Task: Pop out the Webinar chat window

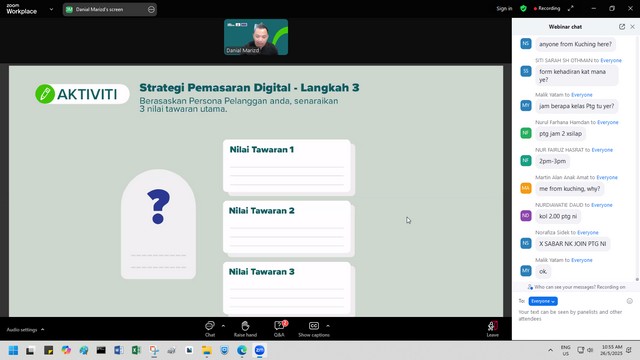Action: point(622,27)
